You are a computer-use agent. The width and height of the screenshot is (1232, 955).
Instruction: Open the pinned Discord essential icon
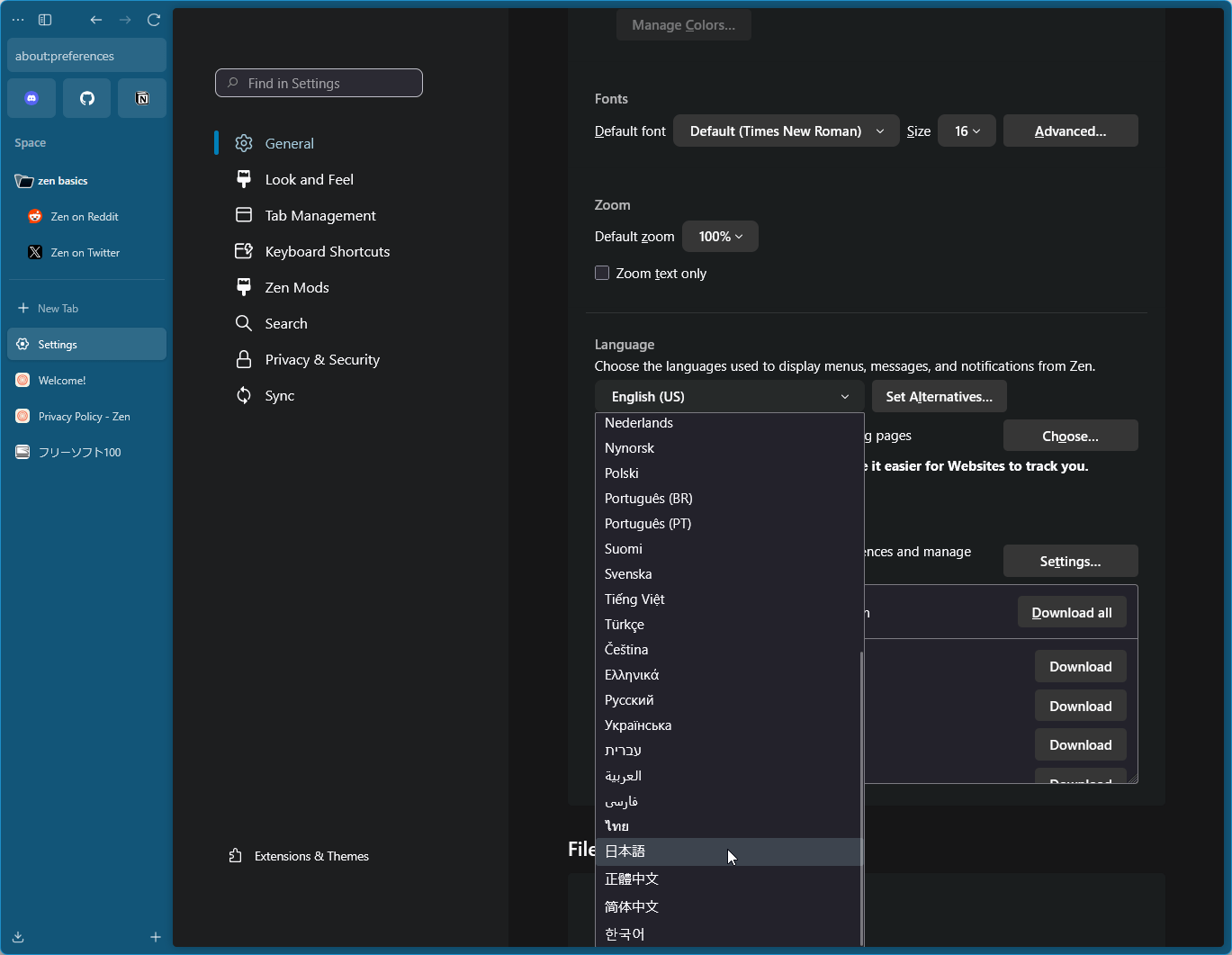31,98
